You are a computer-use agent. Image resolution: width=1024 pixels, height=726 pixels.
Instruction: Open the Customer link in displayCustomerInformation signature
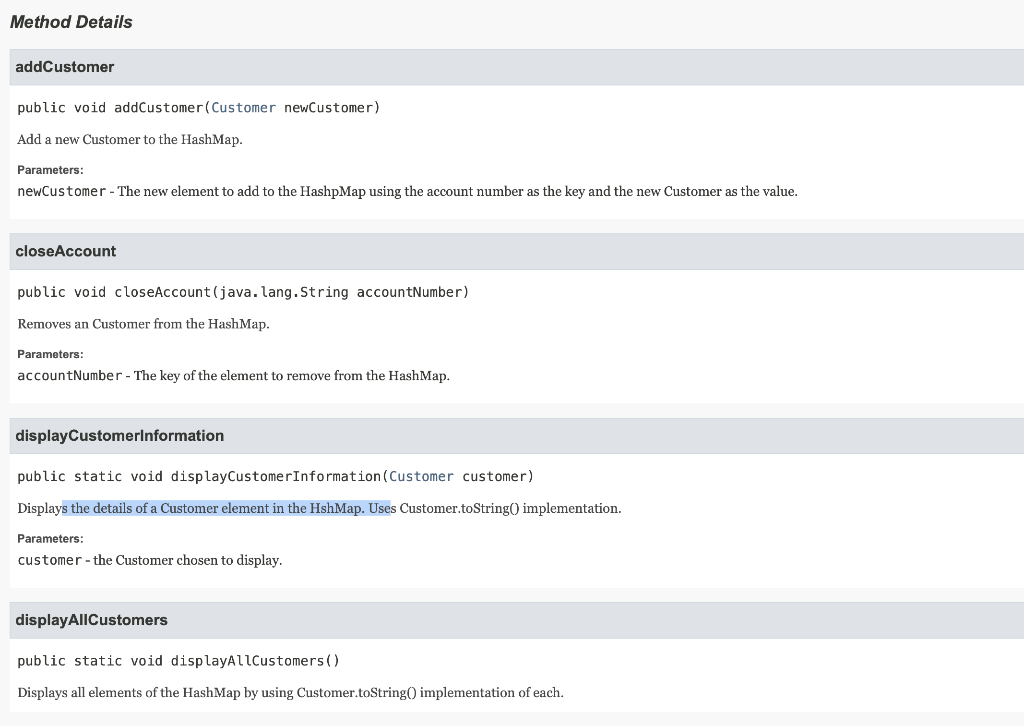click(422, 476)
